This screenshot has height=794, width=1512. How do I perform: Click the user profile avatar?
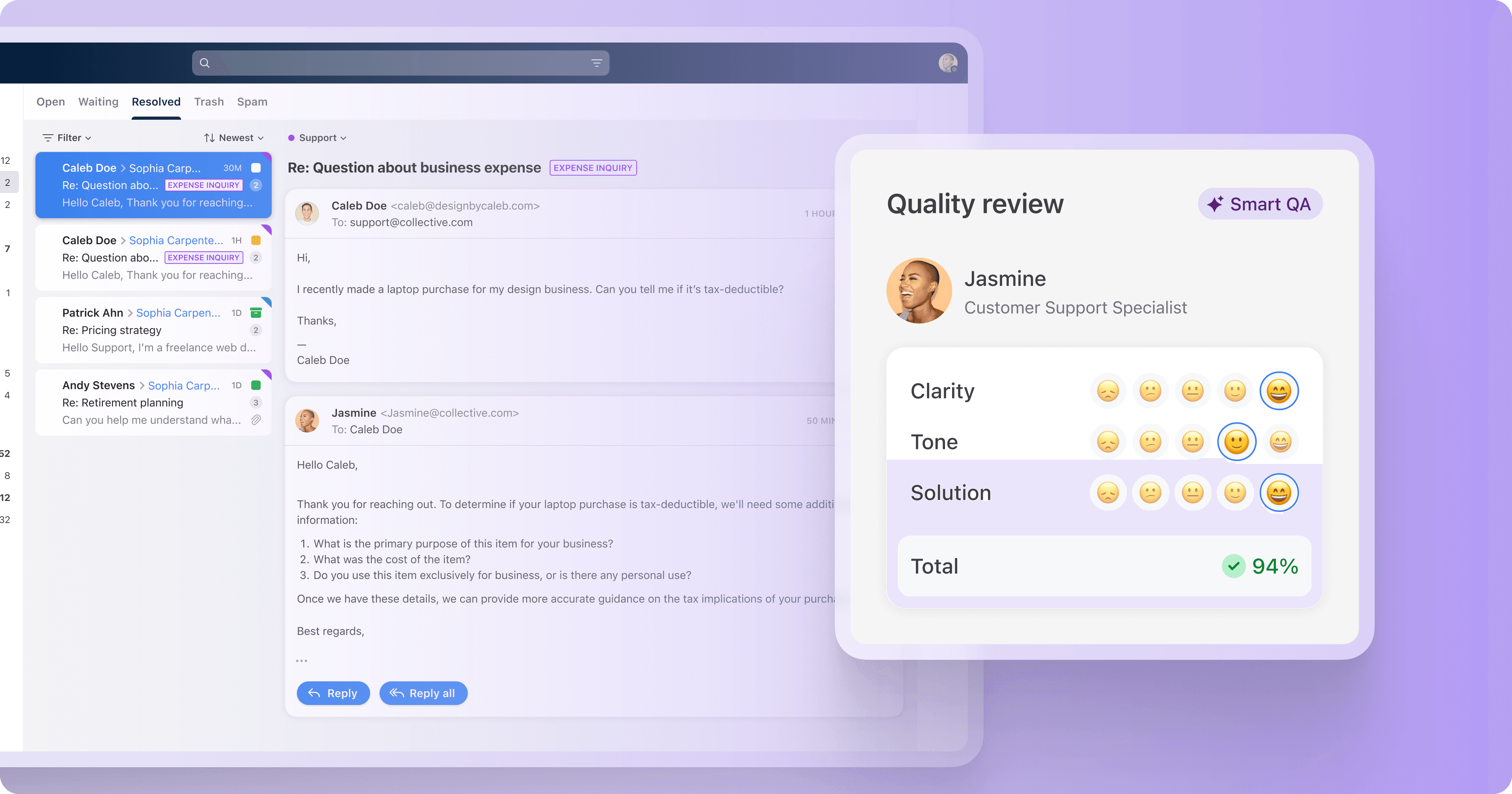coord(947,63)
